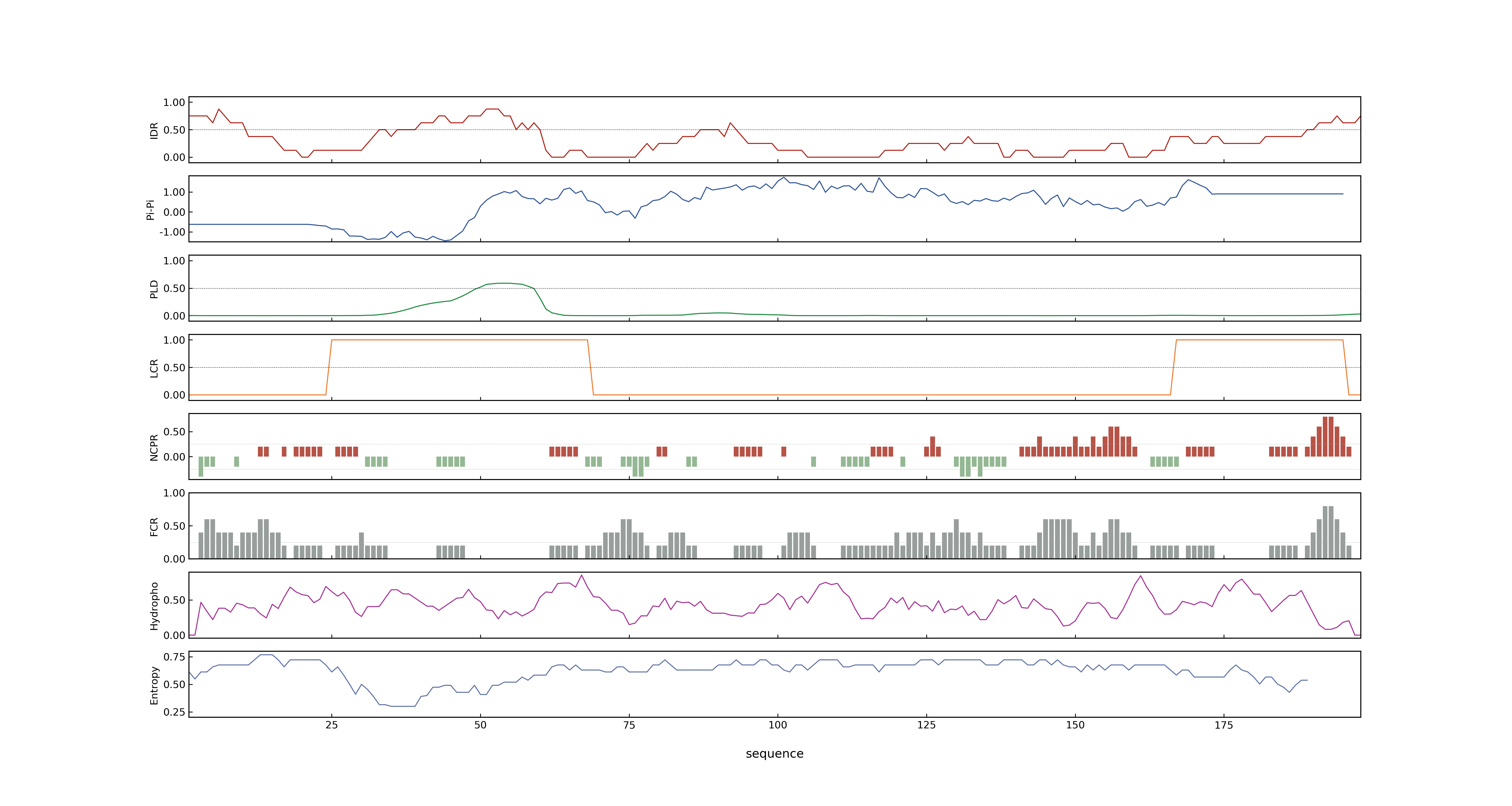This screenshot has height=806, width=1512.
Task: Click the x-axis tick label "25"
Action: point(332,725)
